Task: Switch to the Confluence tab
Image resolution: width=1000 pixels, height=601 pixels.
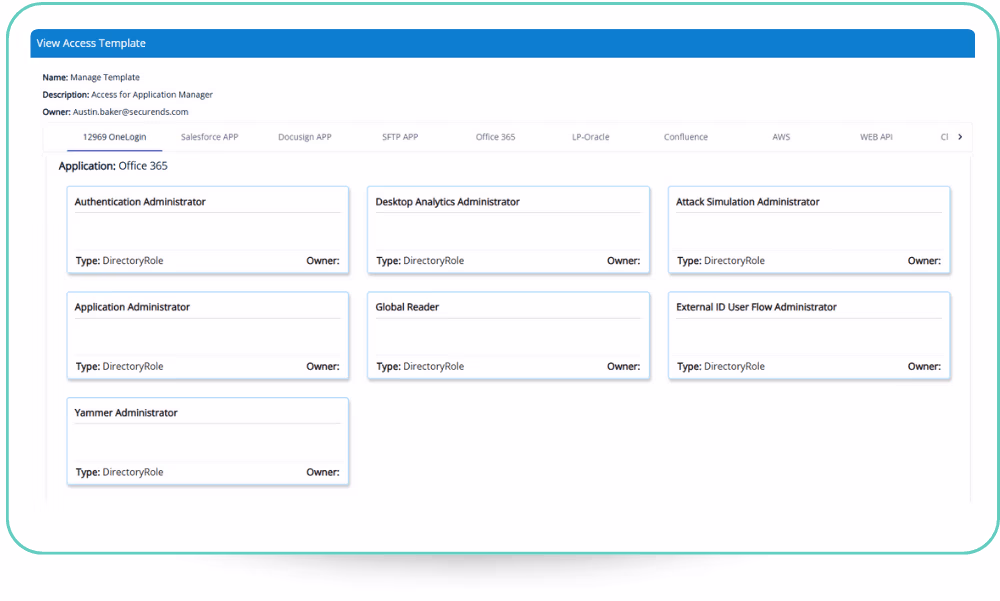Action: point(685,137)
